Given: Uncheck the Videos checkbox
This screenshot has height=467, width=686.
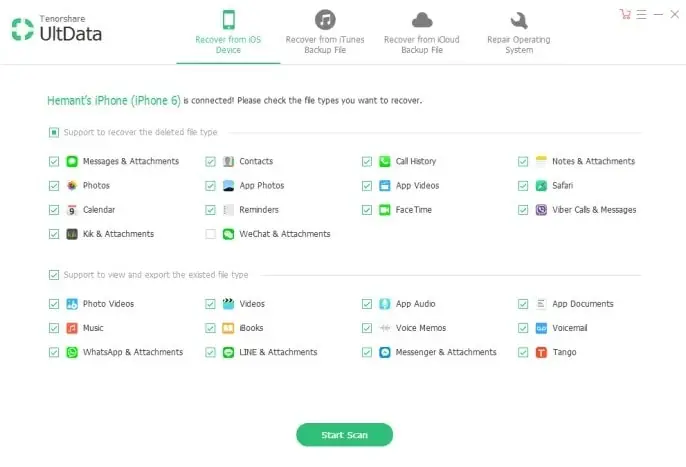Looking at the screenshot, I should (210, 304).
